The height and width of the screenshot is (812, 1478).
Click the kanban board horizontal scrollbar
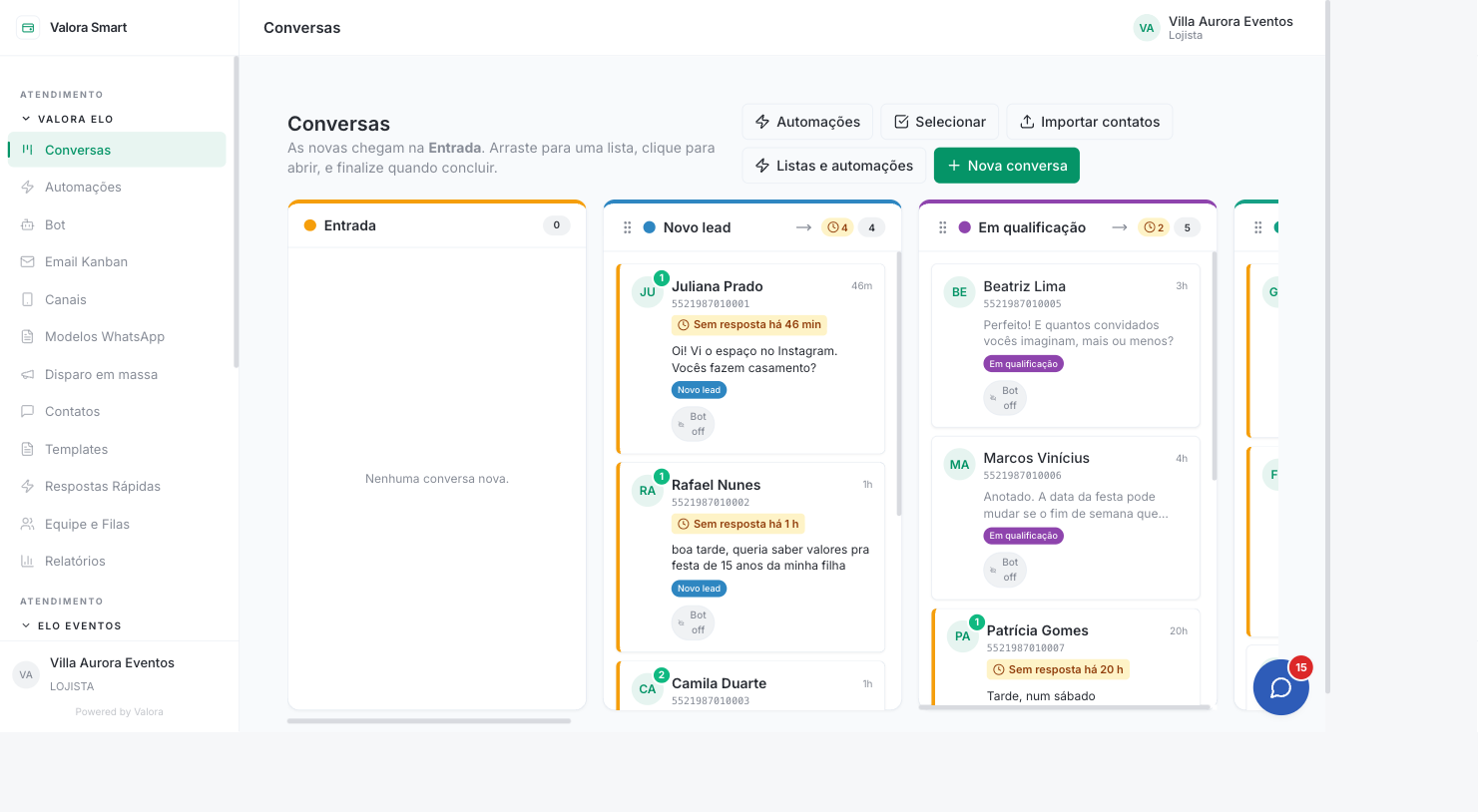pos(429,721)
